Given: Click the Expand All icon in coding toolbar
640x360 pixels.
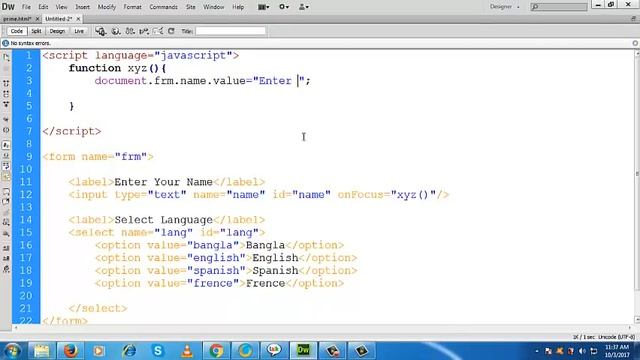Looking at the screenshot, I should pyautogui.click(x=6, y=104).
